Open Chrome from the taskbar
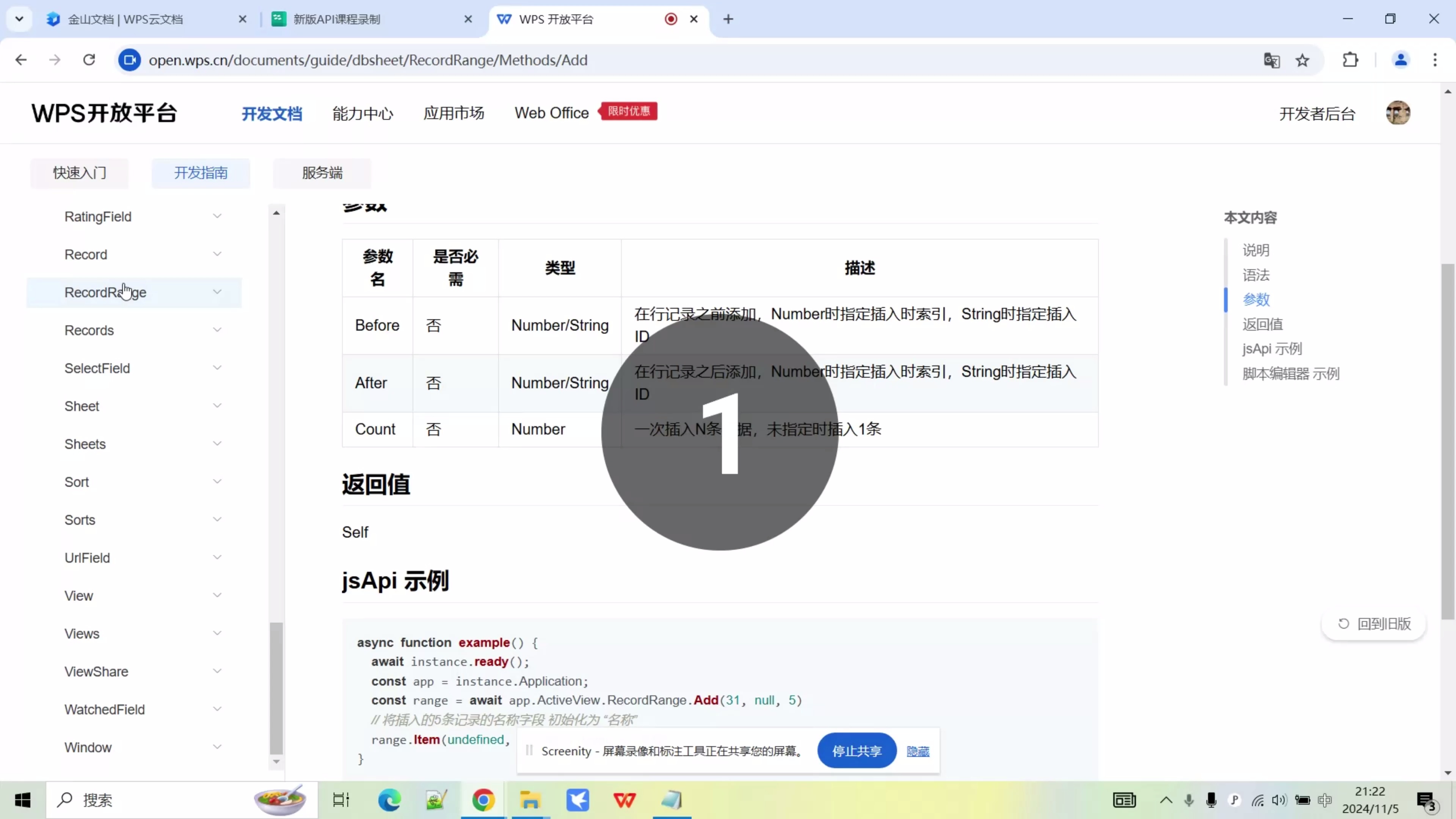 coord(483,800)
